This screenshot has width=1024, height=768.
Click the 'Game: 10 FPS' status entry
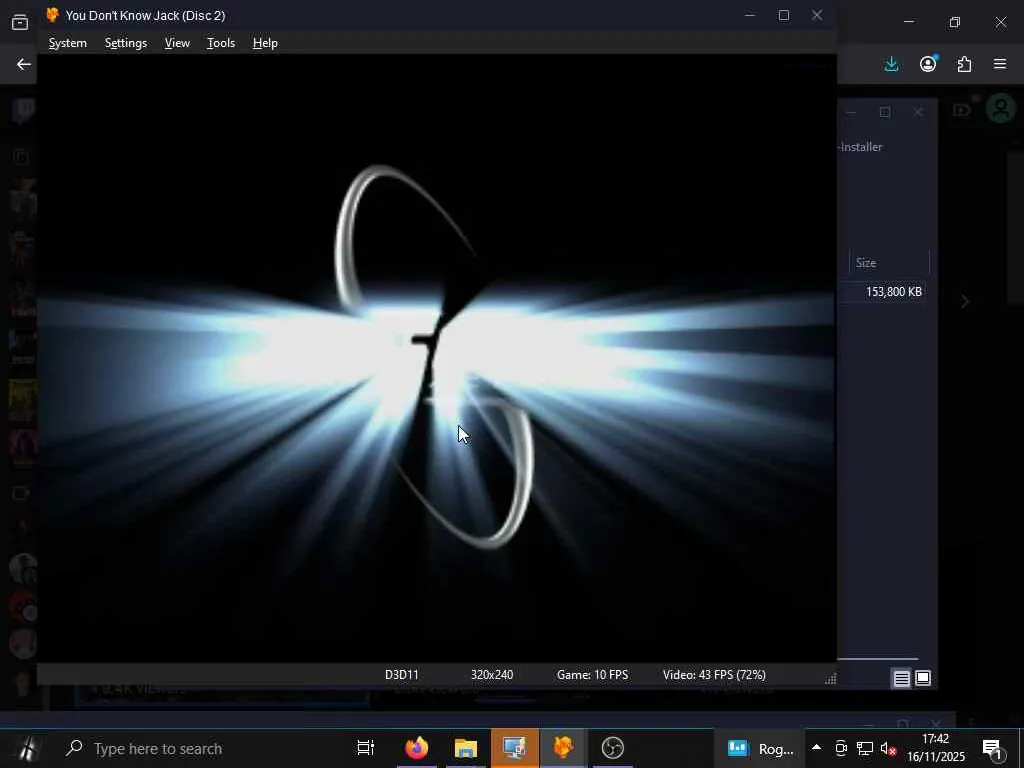tap(592, 675)
